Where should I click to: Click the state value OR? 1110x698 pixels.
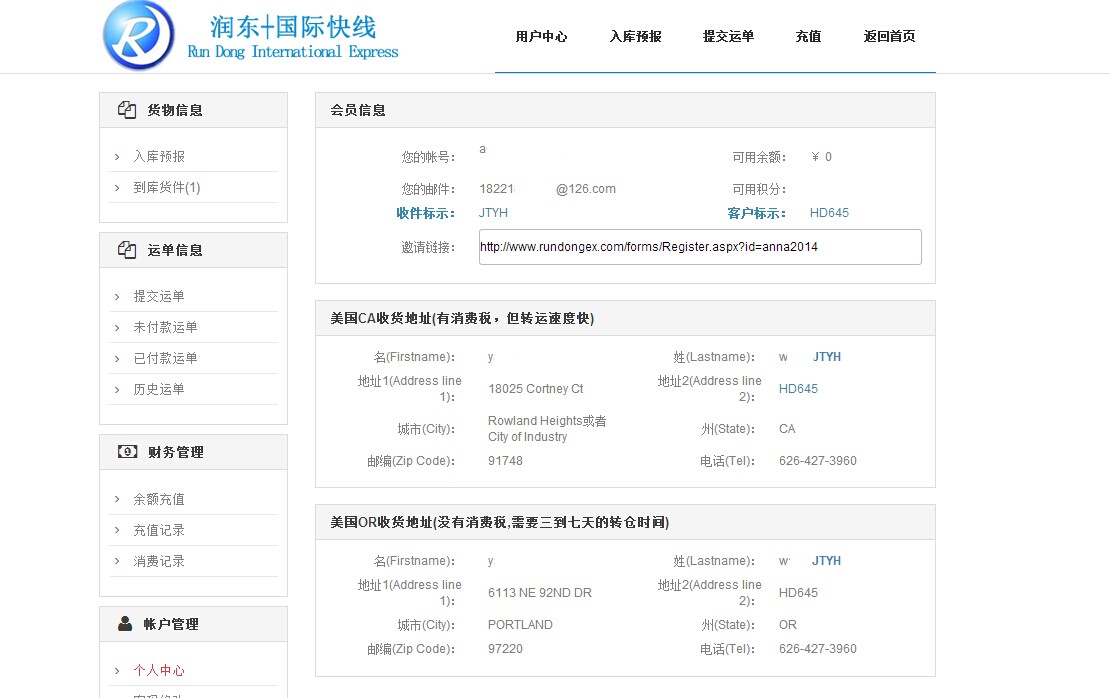pos(788,625)
